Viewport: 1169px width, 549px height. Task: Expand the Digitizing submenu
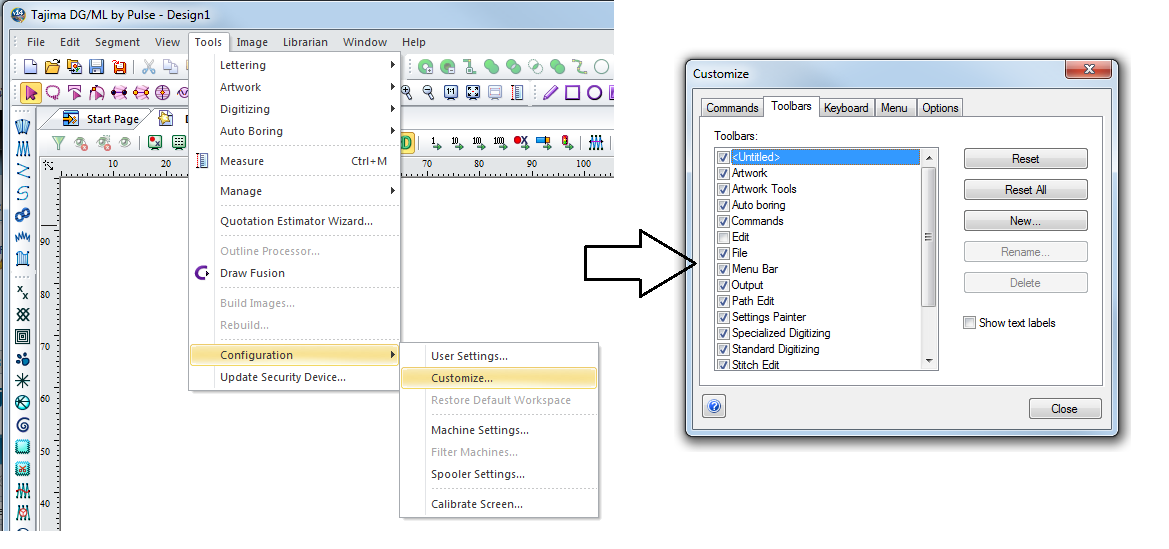pos(294,109)
